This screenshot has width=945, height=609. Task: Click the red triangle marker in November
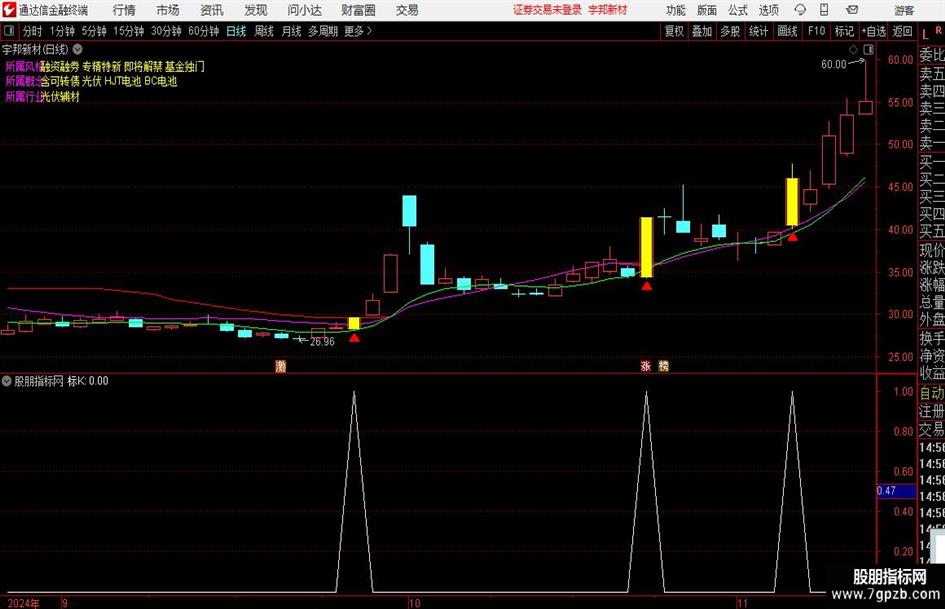tap(793, 237)
